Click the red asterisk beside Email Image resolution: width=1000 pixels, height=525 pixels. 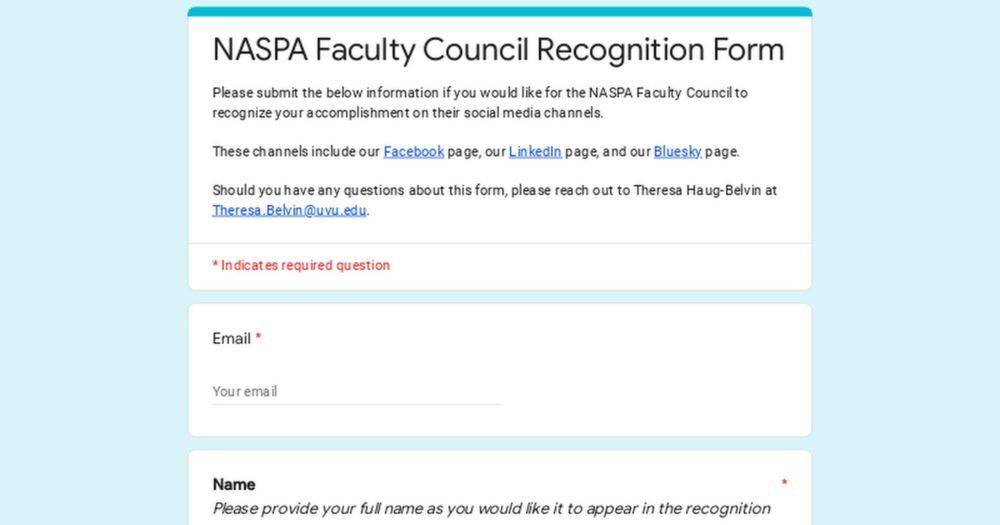tap(258, 339)
